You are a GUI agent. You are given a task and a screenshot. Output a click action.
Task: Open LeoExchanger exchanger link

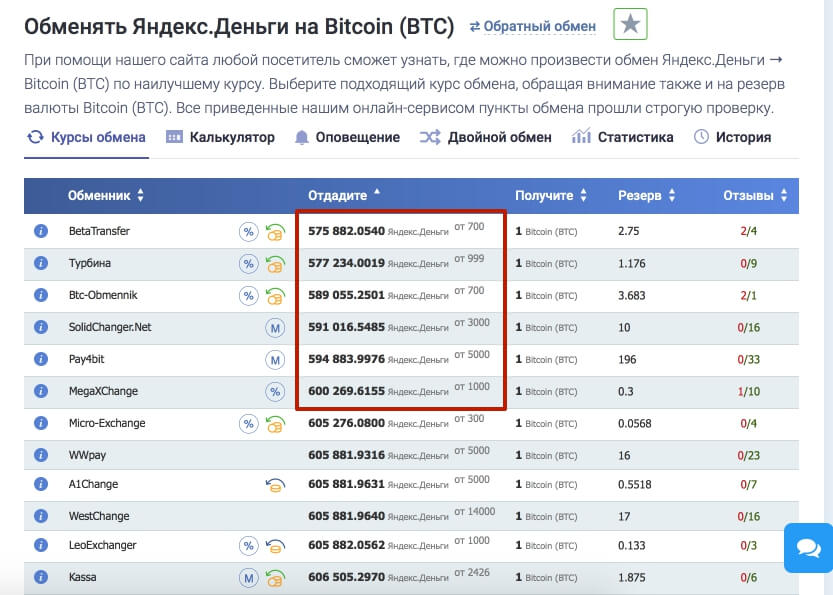point(103,545)
